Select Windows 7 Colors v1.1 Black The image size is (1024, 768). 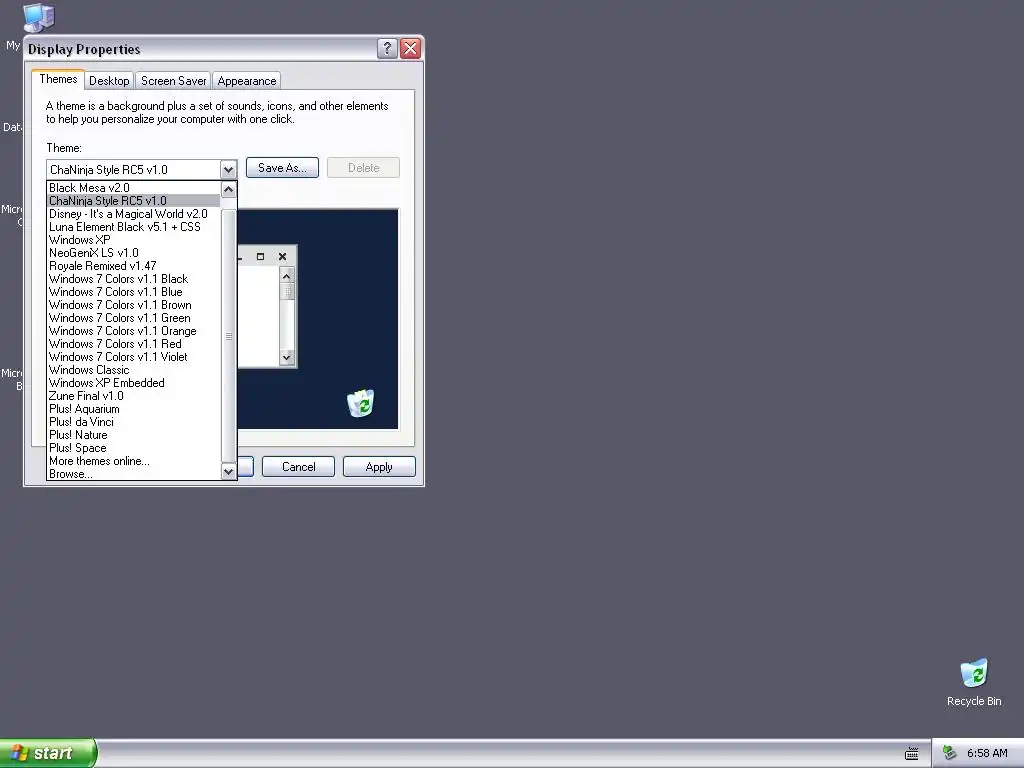(135, 279)
